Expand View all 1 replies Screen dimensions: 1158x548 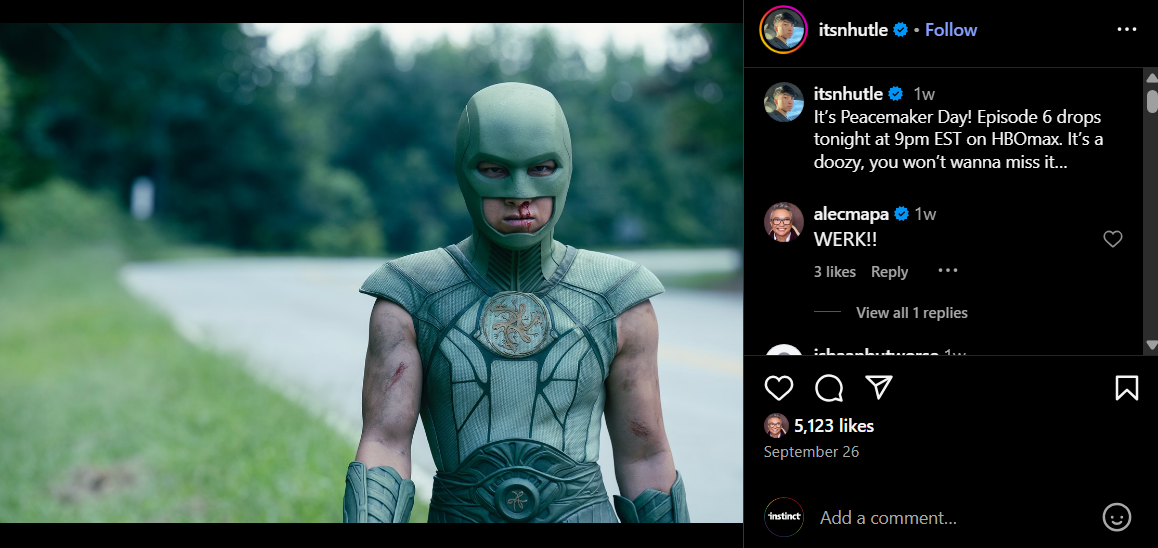[x=911, y=313]
